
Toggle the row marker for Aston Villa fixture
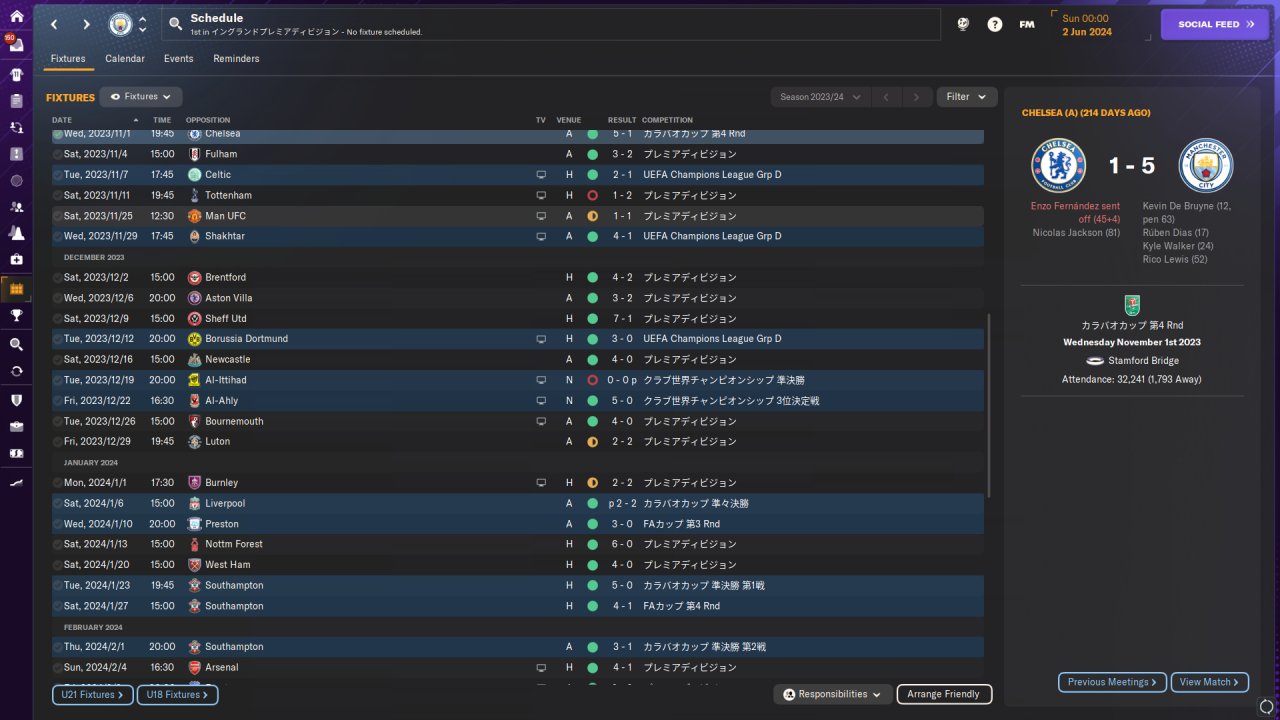[58, 298]
